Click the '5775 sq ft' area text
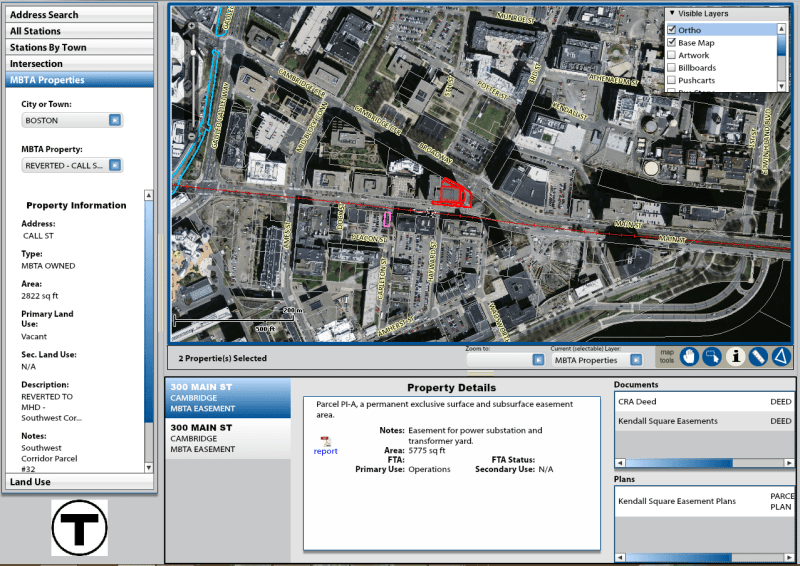Viewport: 800px width, 566px height. click(427, 450)
